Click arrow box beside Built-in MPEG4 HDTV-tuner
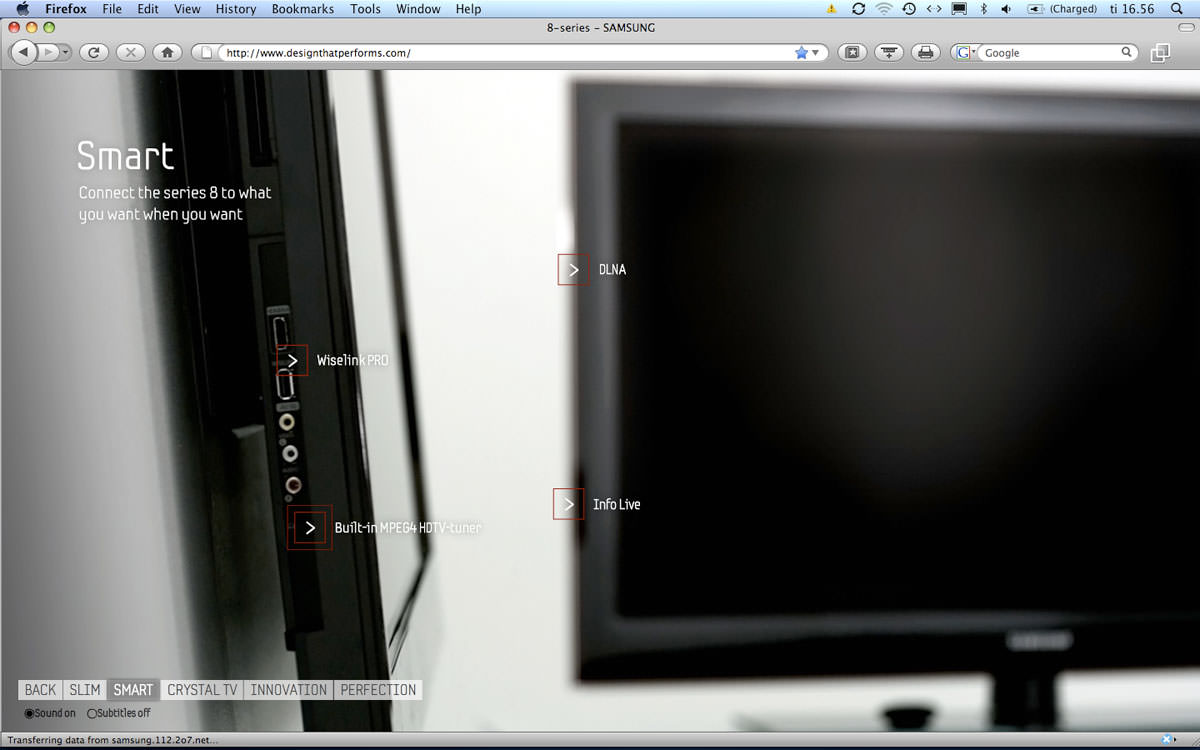The image size is (1200, 750). (310, 527)
